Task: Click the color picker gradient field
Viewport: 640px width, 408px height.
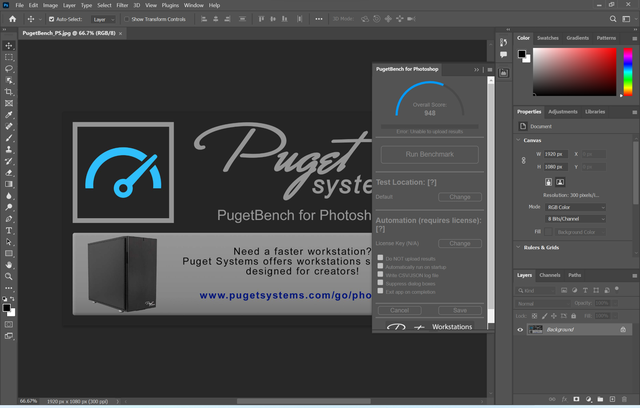Action: [x=574, y=72]
